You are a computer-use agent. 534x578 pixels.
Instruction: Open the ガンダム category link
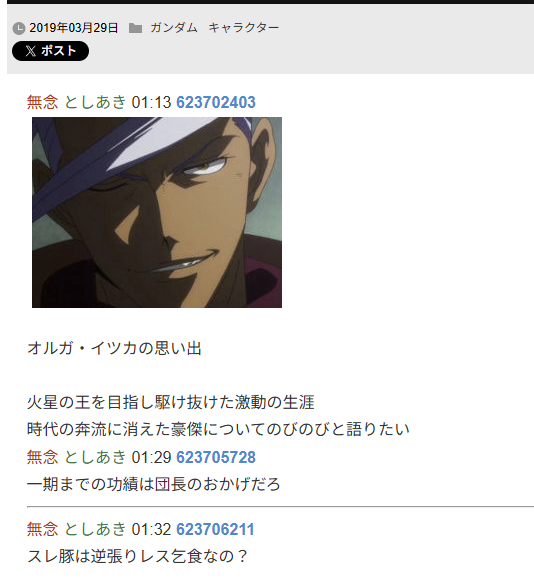pyautogui.click(x=174, y=28)
